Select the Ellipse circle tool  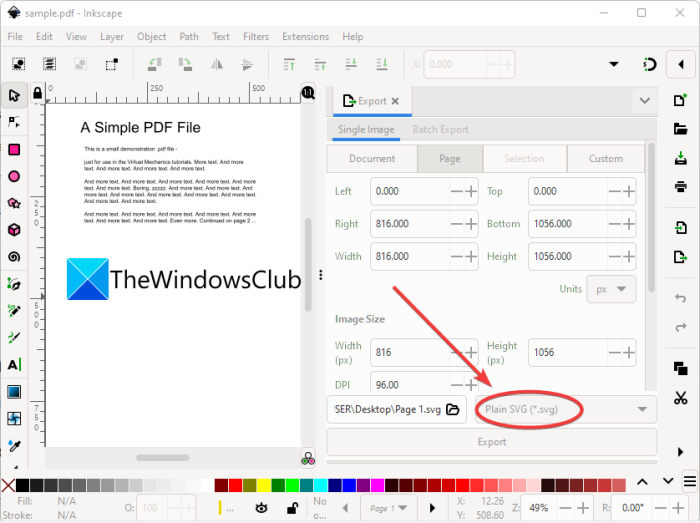point(14,177)
